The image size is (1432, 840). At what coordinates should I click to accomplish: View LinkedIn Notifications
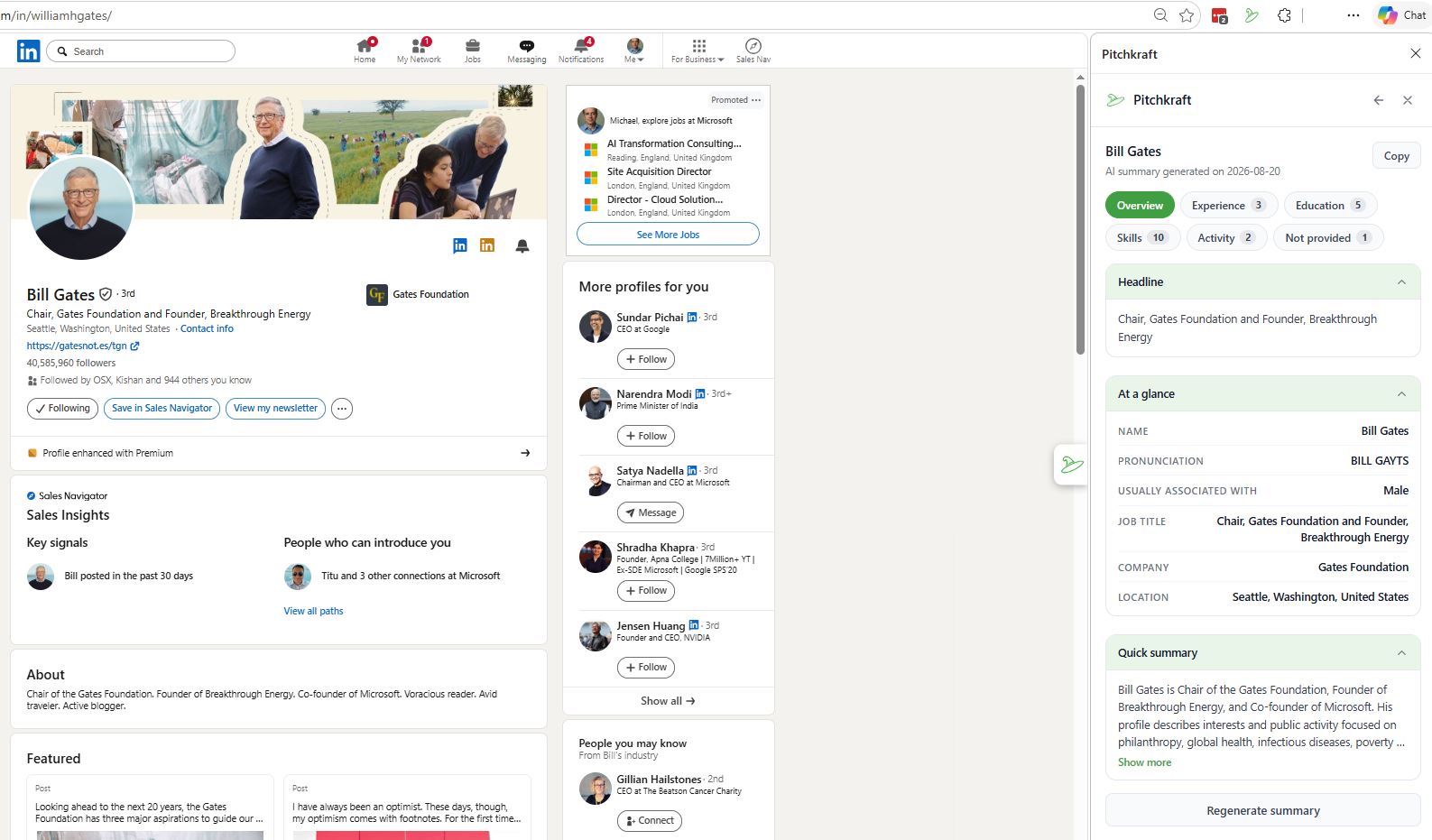pyautogui.click(x=581, y=51)
